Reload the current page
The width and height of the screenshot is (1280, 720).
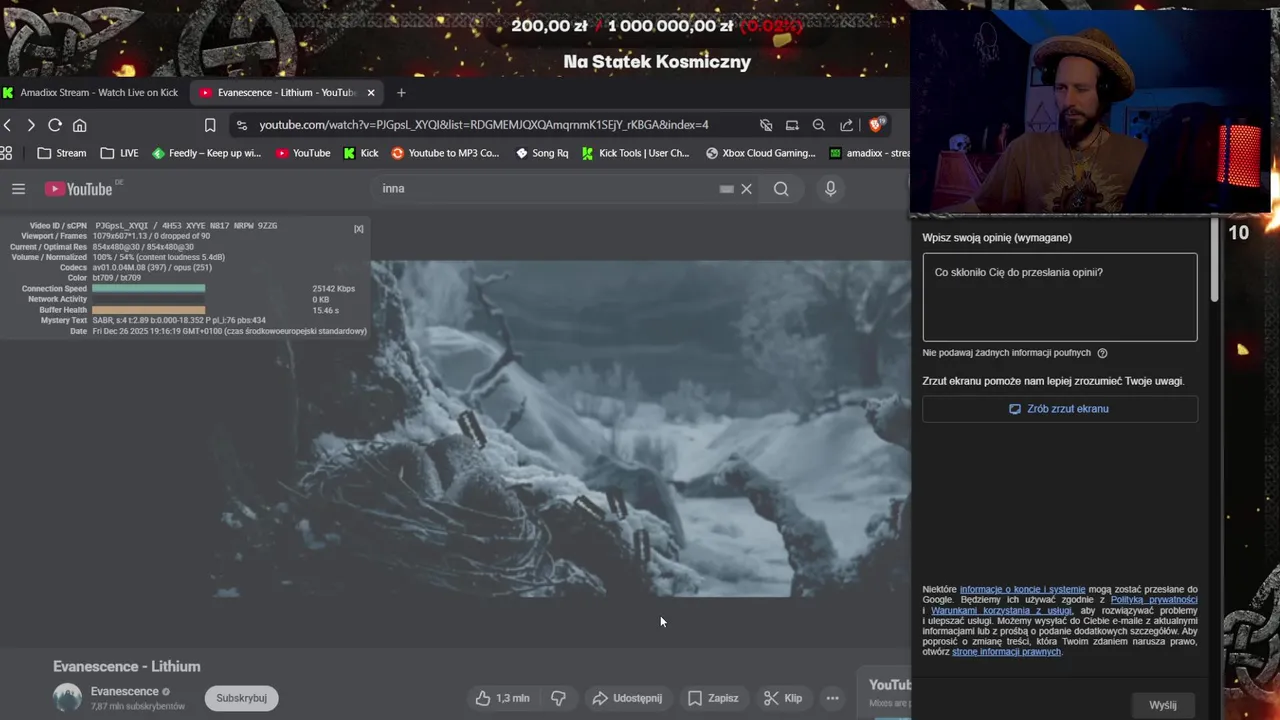tap(55, 125)
